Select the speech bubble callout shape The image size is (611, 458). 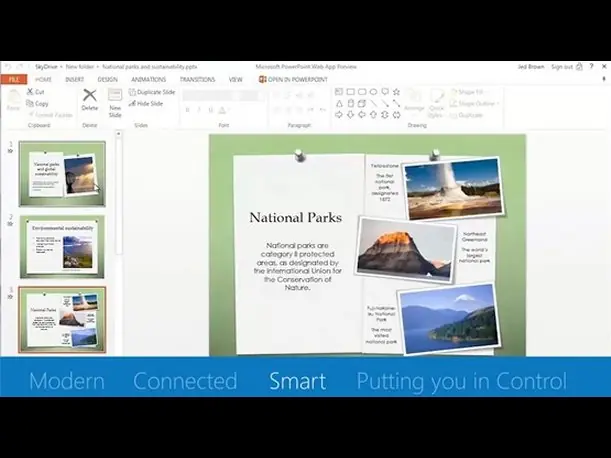385,92
